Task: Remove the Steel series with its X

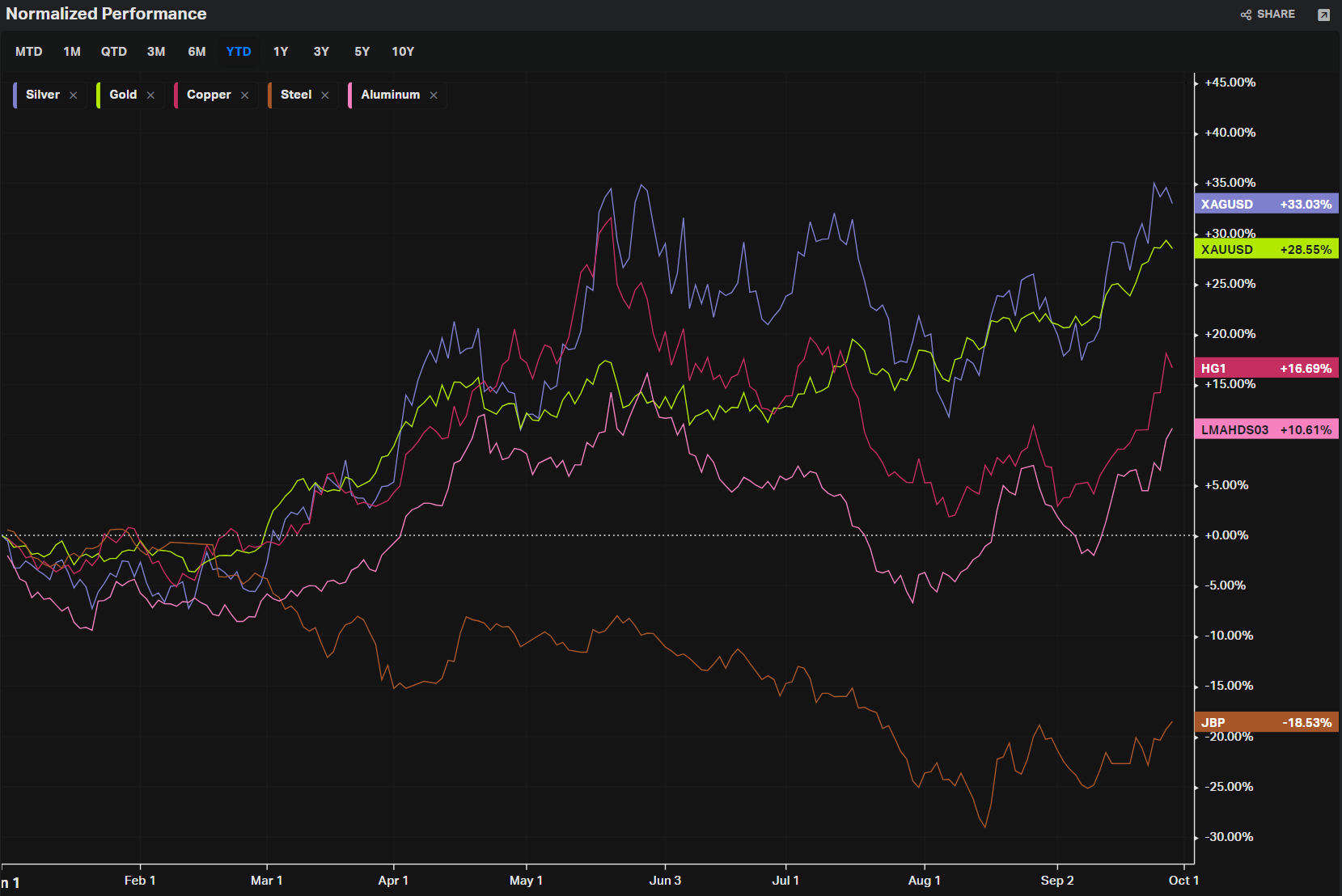Action: click(x=325, y=95)
